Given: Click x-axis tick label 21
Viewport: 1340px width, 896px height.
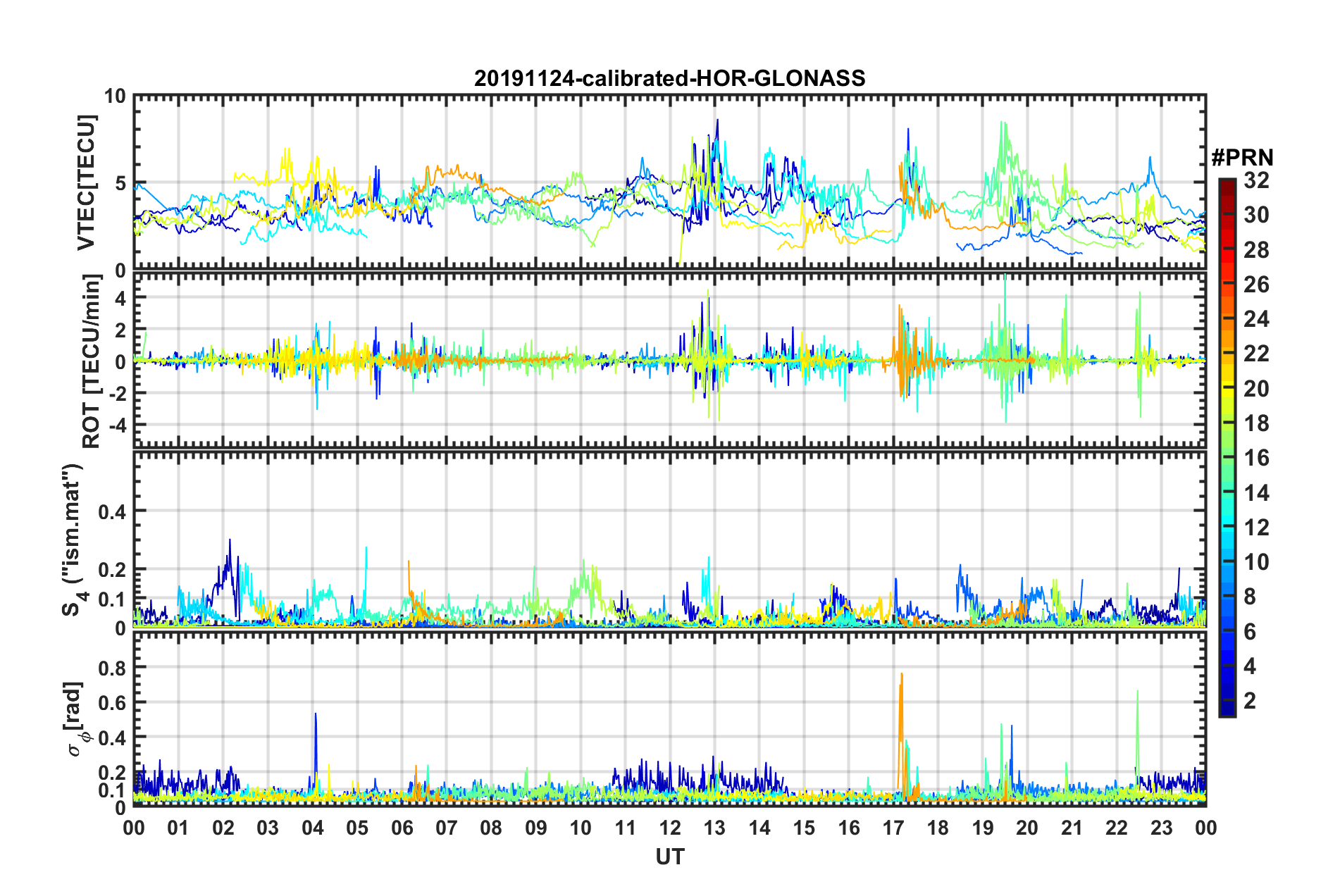Looking at the screenshot, I should tap(1072, 828).
